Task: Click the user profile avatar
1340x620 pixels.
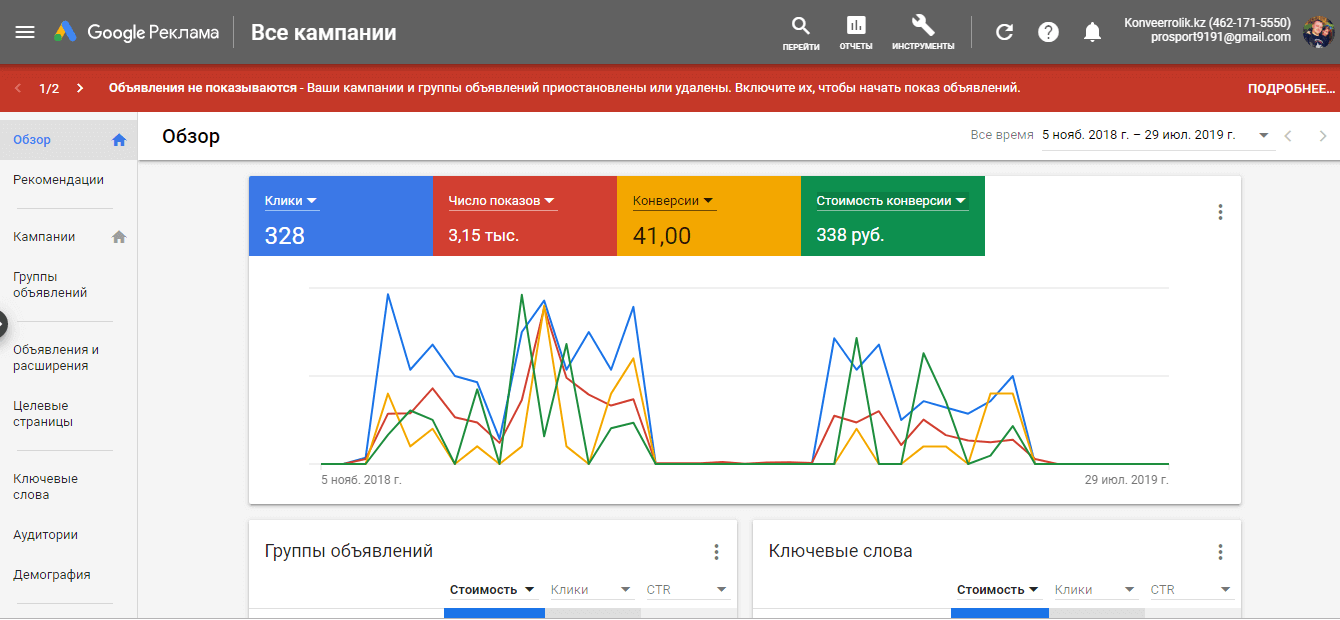Action: 1317,32
